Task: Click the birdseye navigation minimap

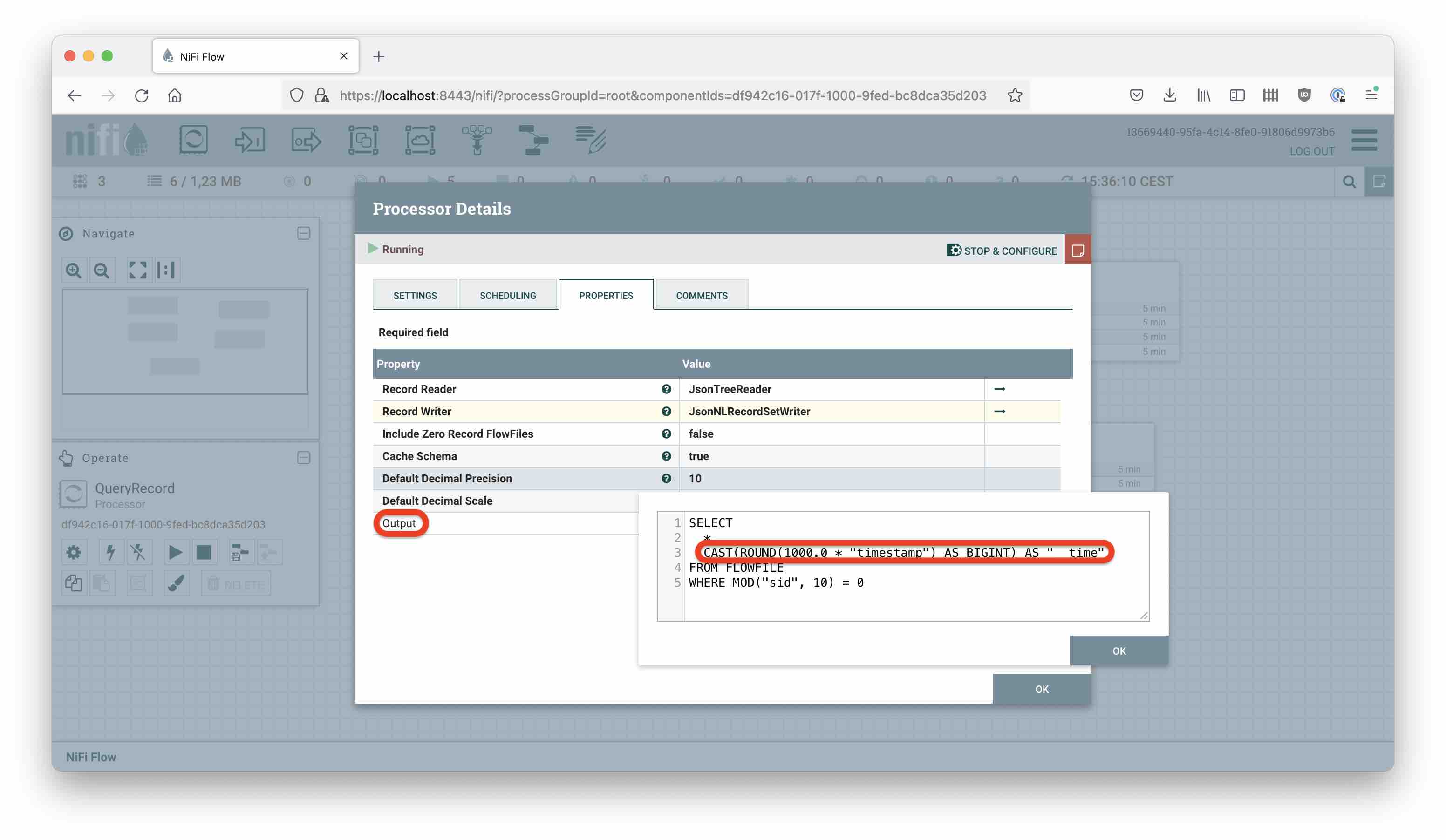Action: (185, 342)
